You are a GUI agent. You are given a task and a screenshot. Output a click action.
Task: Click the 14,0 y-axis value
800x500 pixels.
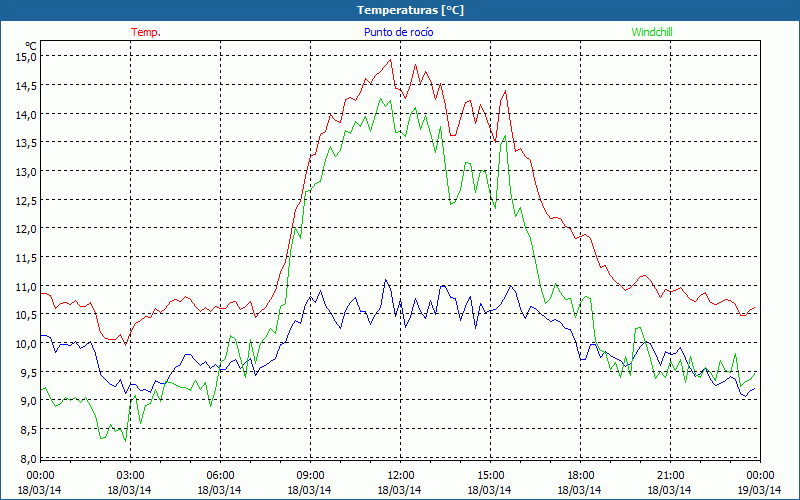tap(28, 114)
